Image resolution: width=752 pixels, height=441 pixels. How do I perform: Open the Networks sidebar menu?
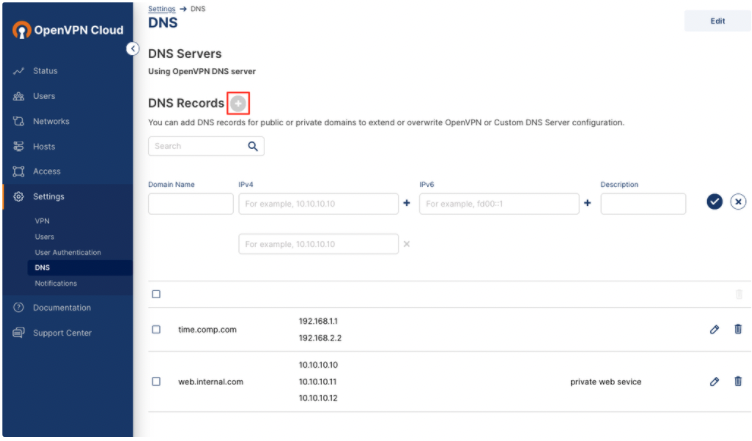[51, 121]
